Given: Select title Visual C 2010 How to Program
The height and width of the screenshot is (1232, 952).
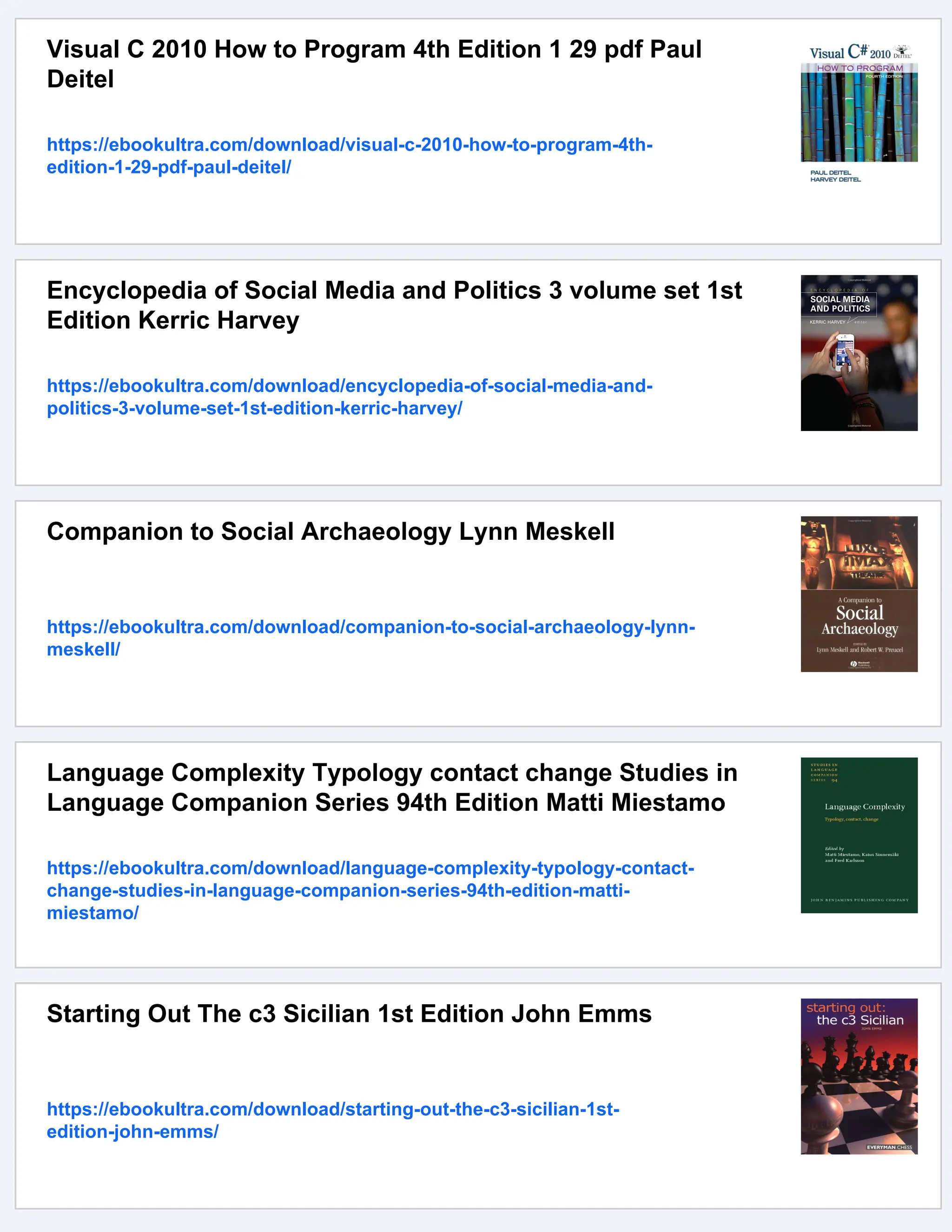Looking at the screenshot, I should 375,64.
